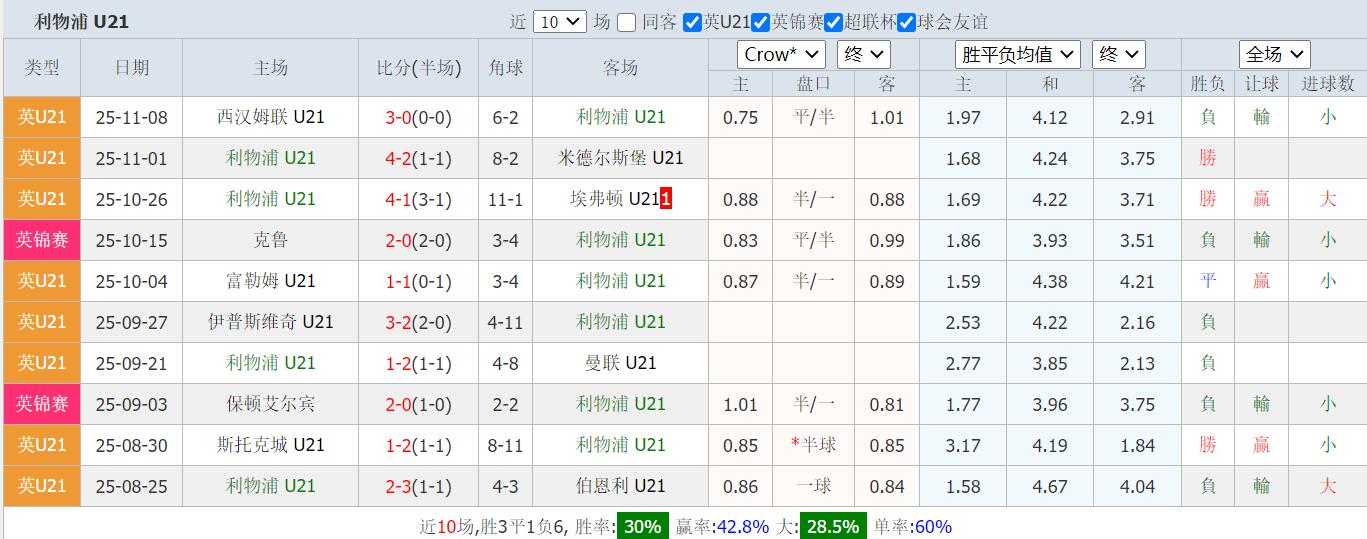
Task: Click the green 30% win rate badge
Action: [642, 526]
